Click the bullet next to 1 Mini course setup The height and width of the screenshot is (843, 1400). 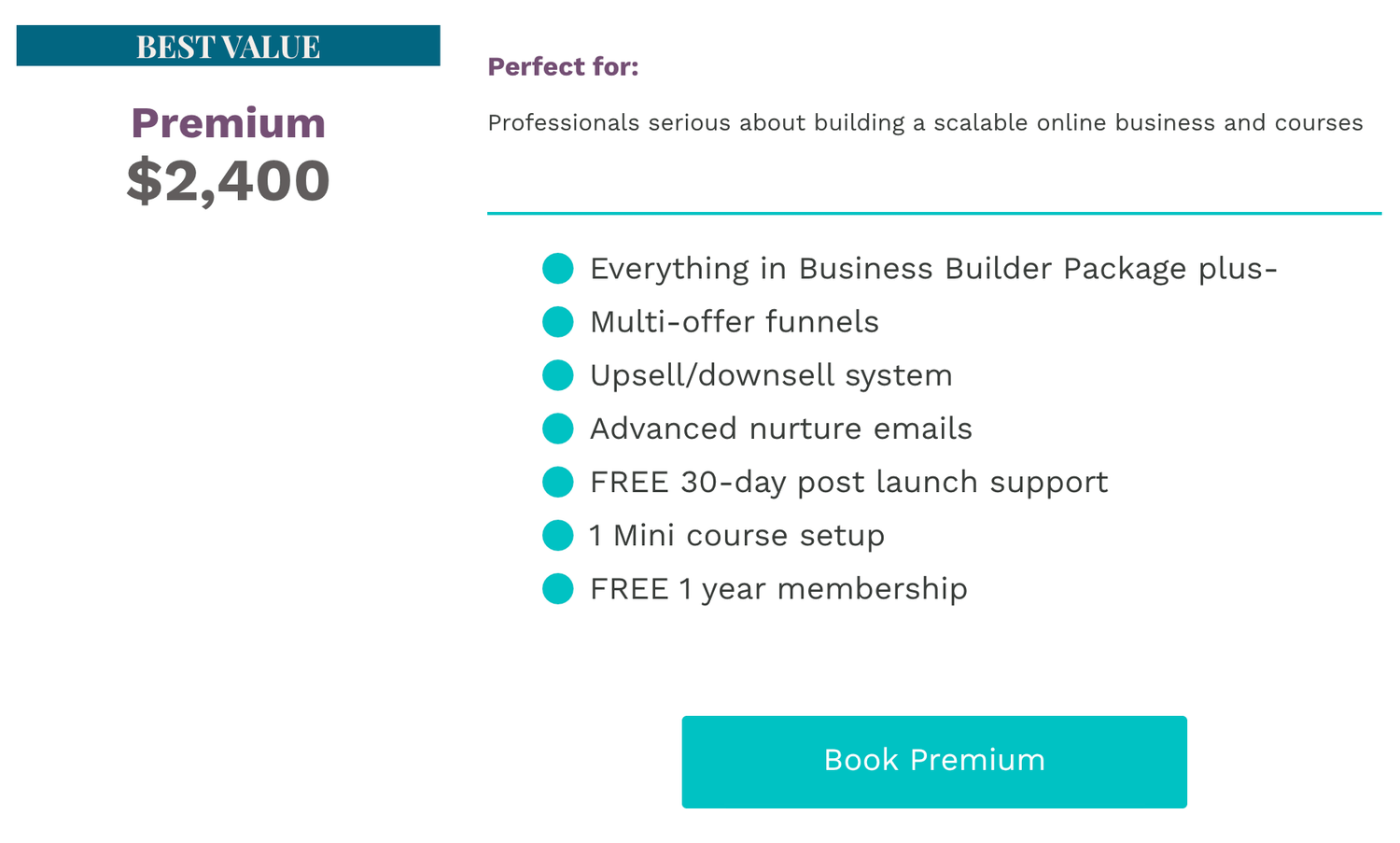pyautogui.click(x=558, y=536)
